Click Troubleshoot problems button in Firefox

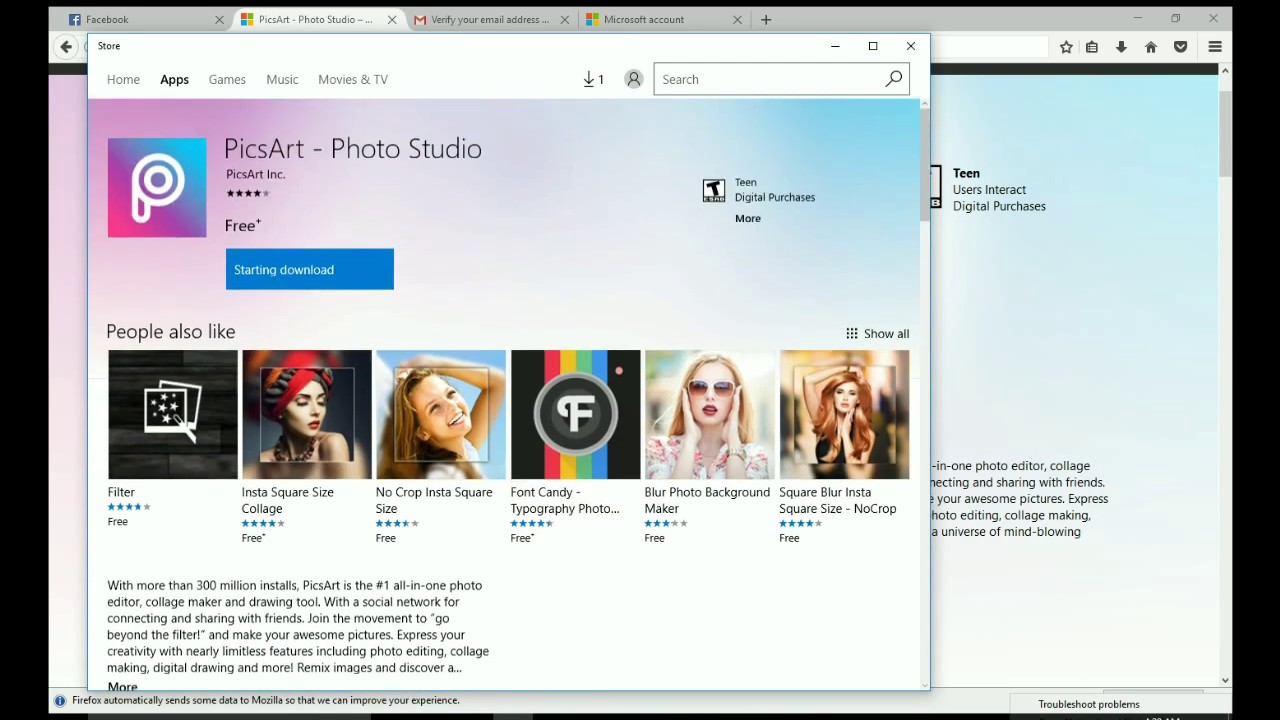tap(1089, 704)
